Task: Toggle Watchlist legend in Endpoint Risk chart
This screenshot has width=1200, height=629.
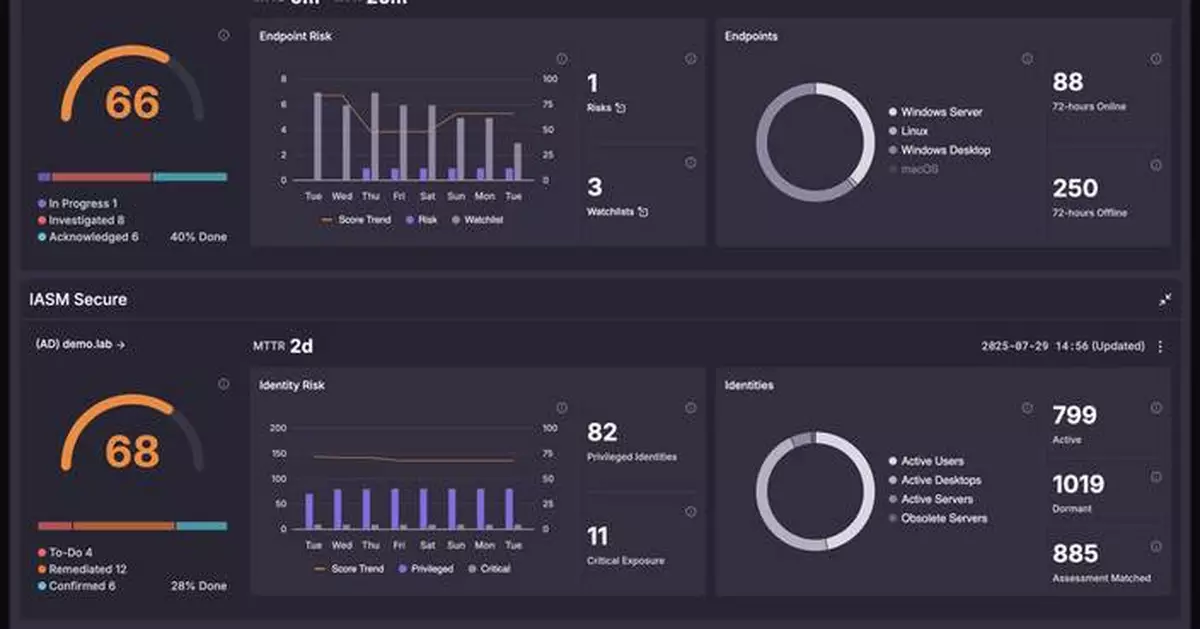Action: (x=477, y=219)
